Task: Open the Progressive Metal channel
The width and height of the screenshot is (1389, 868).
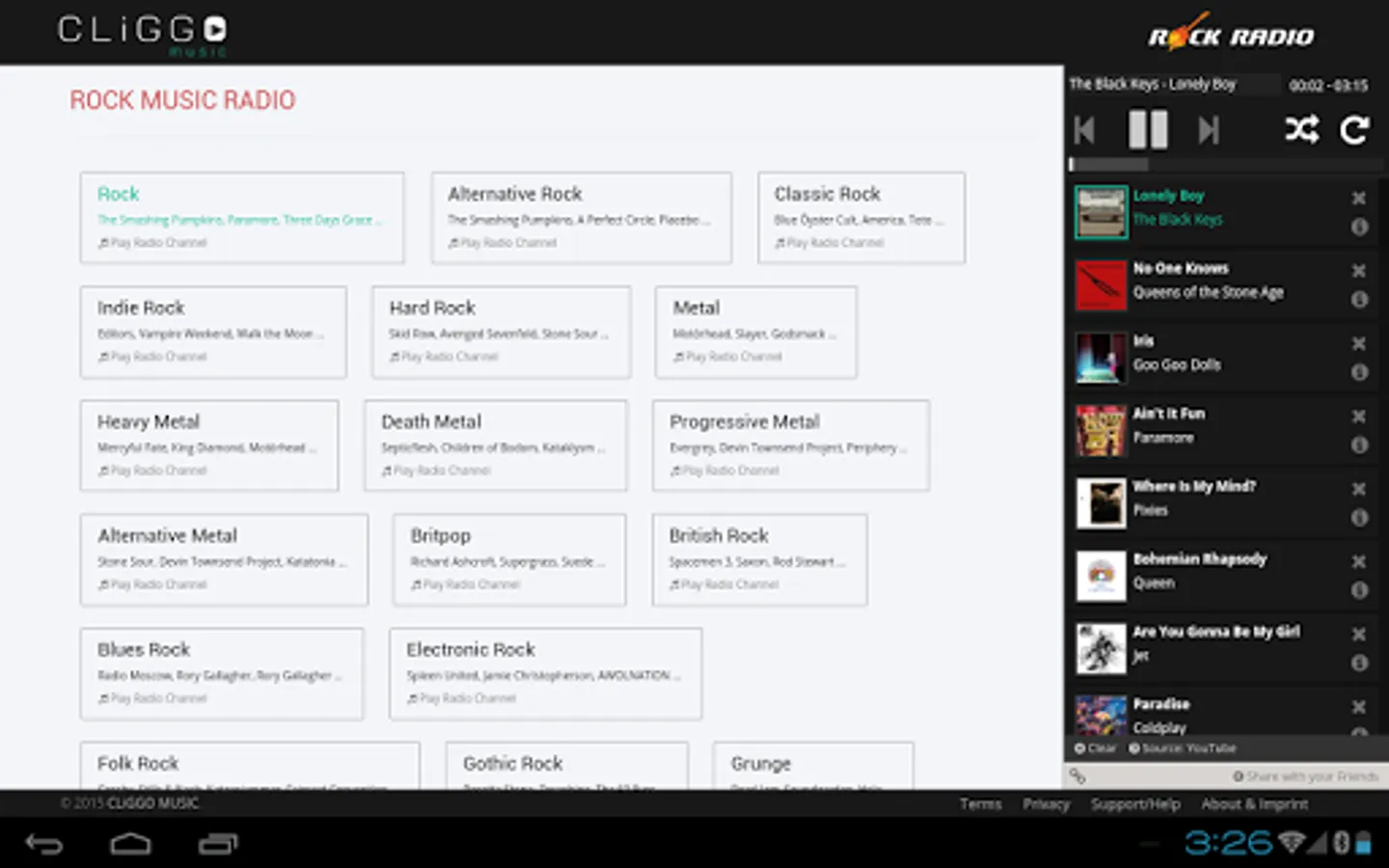Action: (x=791, y=446)
